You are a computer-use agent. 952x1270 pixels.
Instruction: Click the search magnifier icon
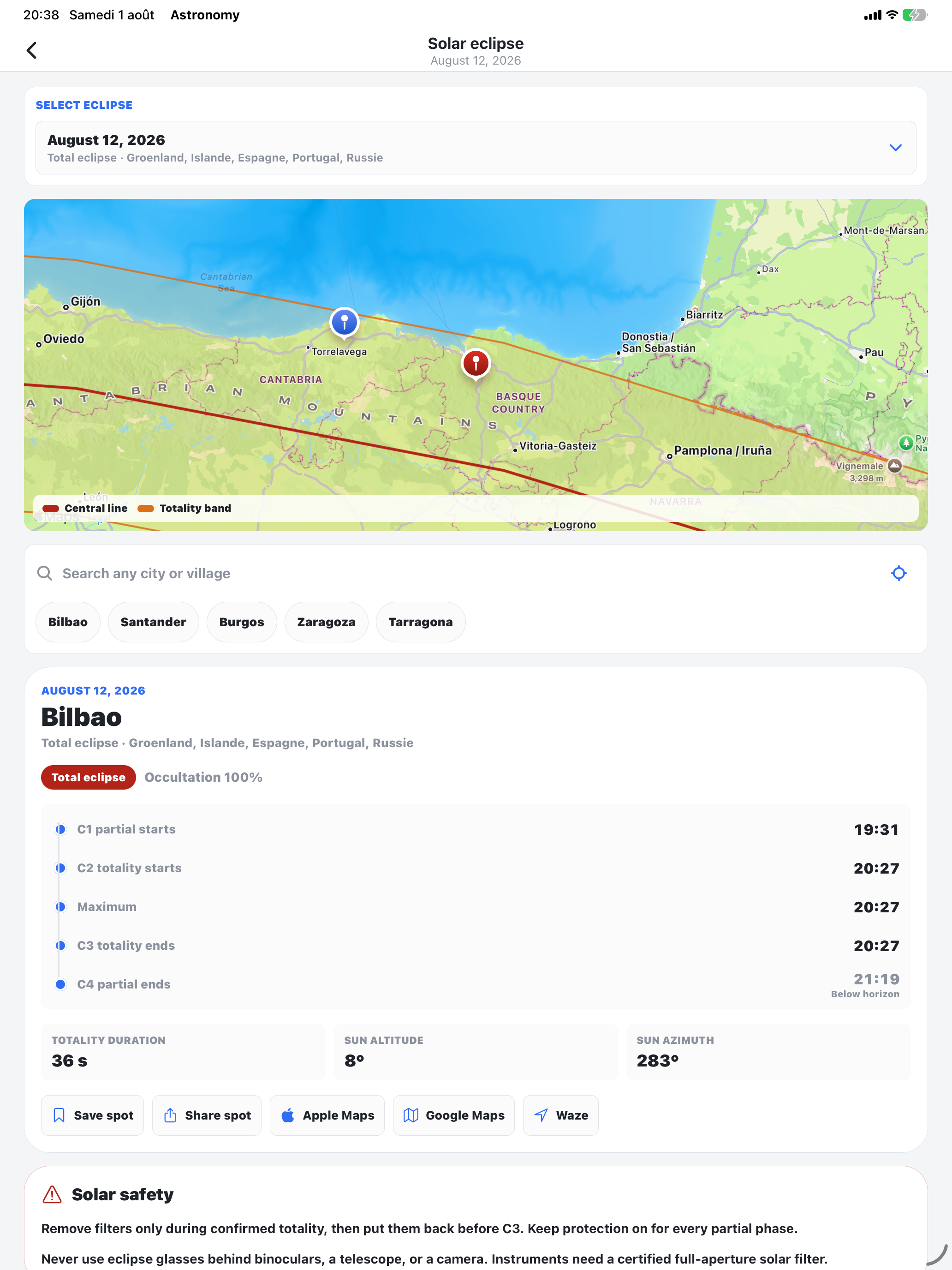point(45,573)
